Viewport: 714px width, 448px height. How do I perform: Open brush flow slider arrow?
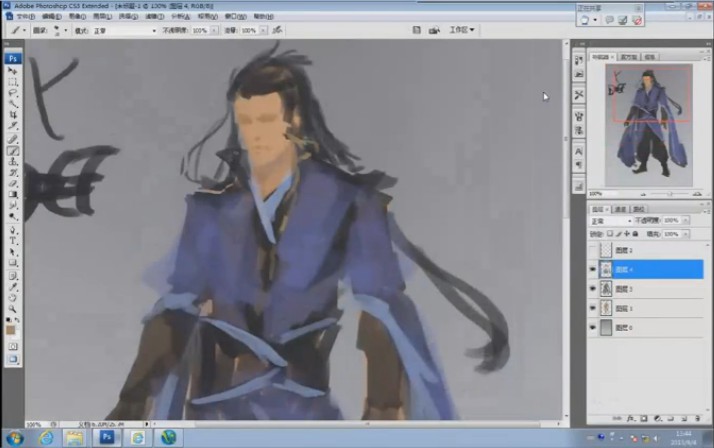click(x=263, y=31)
